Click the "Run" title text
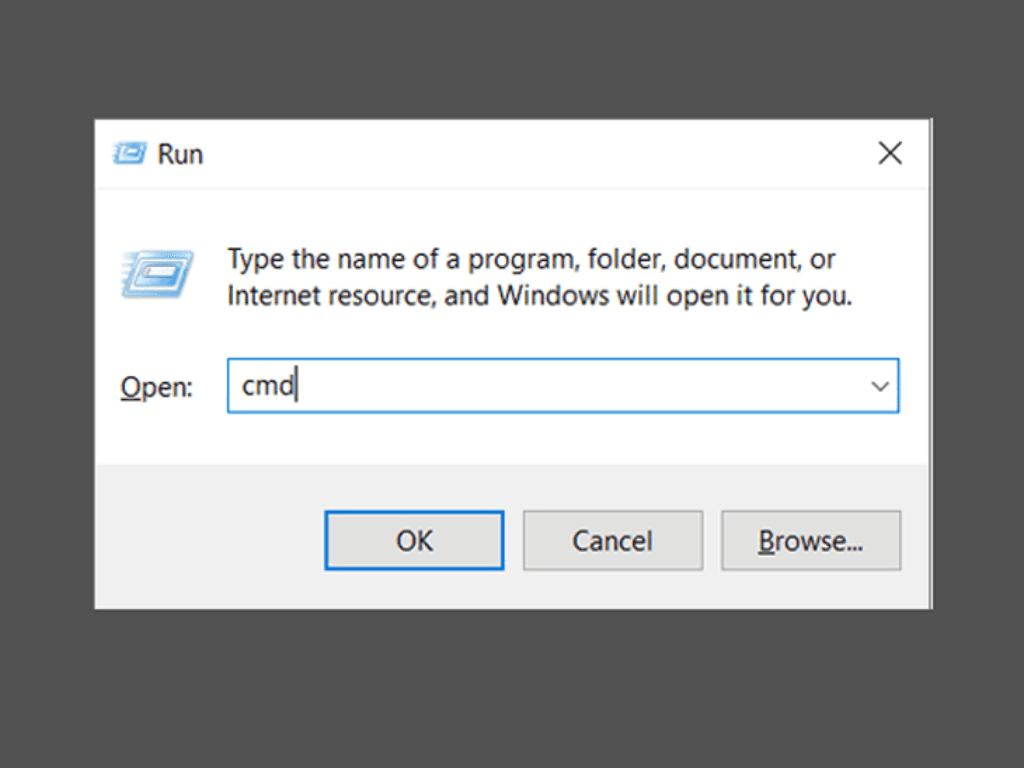The width and height of the screenshot is (1024, 768). click(180, 154)
